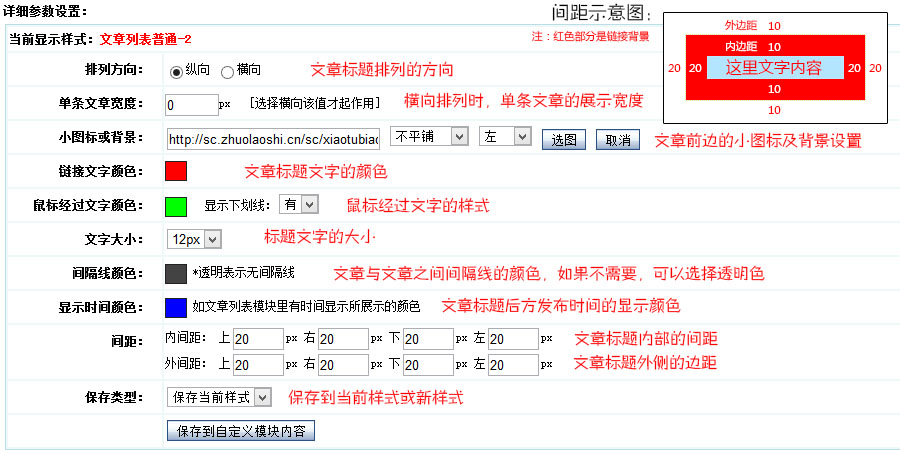
Task: Open the 不平铺 tiling dropdown
Action: pos(429,136)
